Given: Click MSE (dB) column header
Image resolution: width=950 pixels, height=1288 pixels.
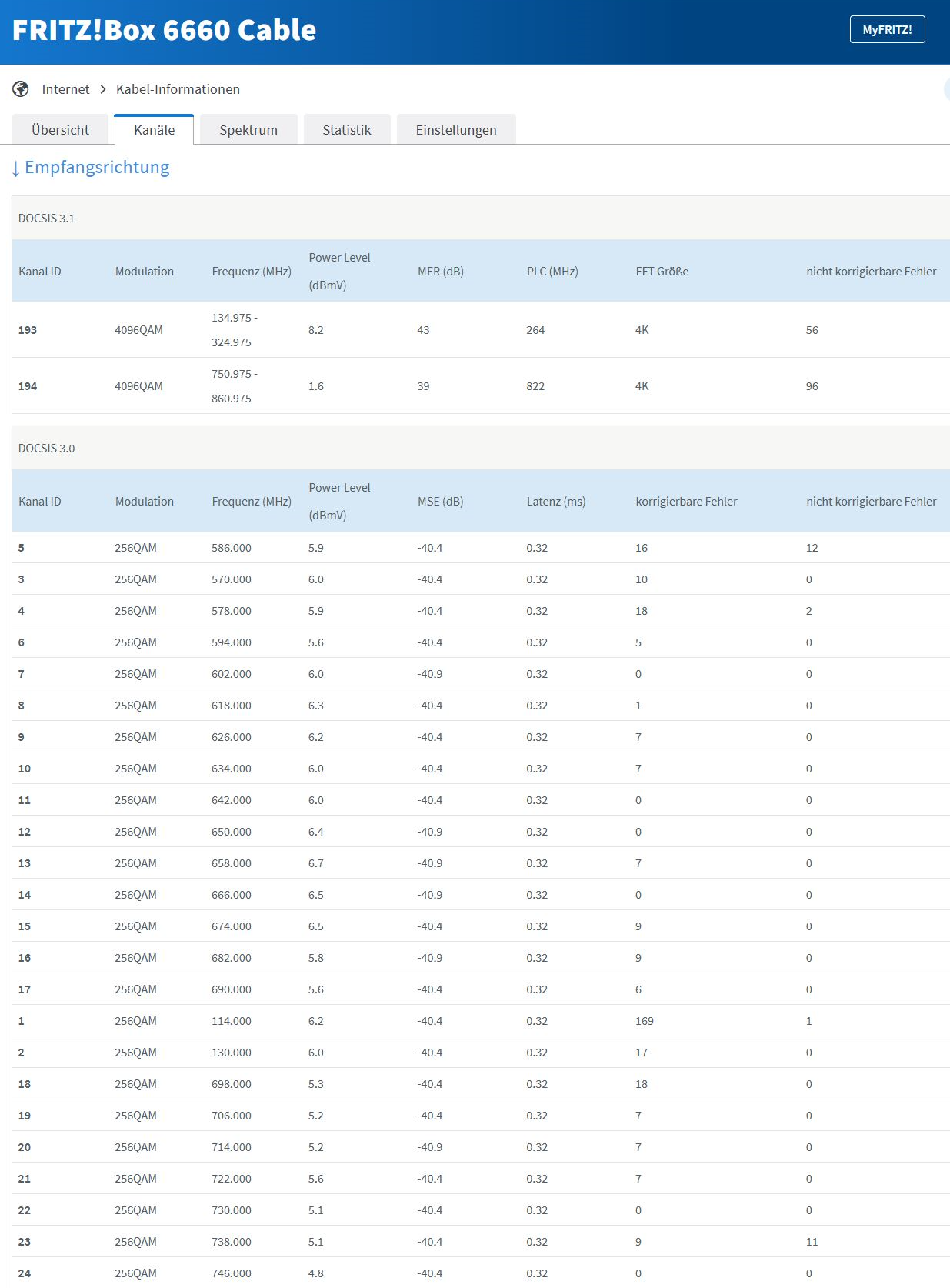Looking at the screenshot, I should pyautogui.click(x=441, y=502).
